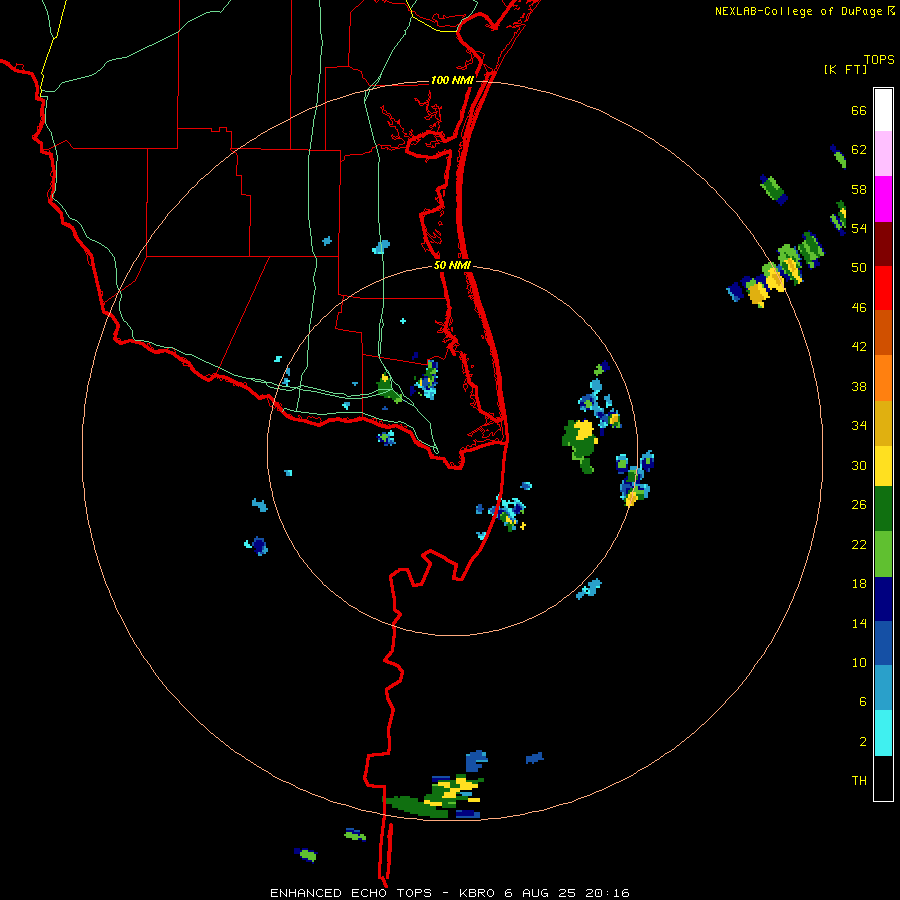Click the medium blue legend swatch
Image resolution: width=900 pixels, height=900 pixels.
point(883,643)
